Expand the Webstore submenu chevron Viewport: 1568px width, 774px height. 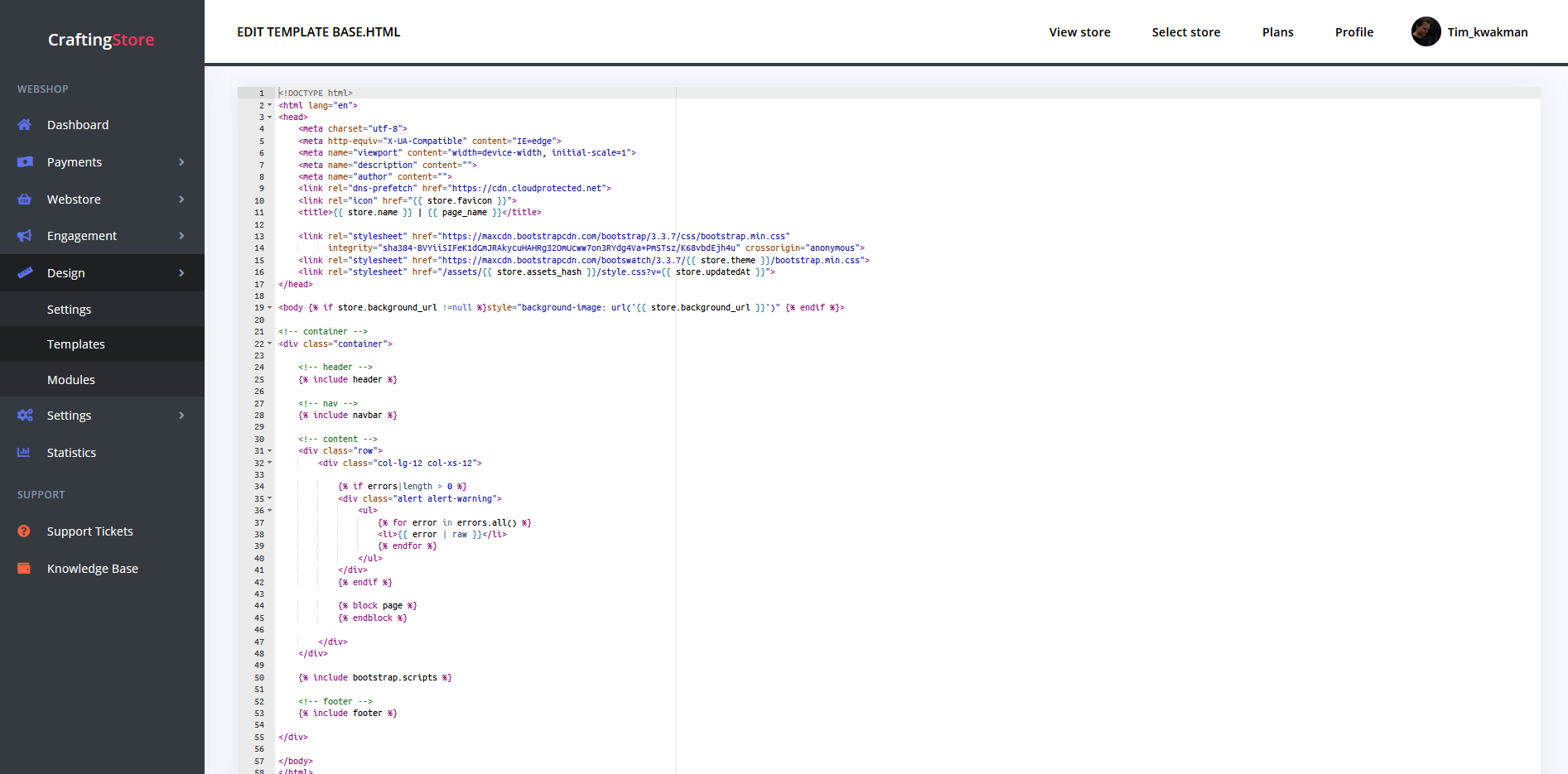click(181, 200)
